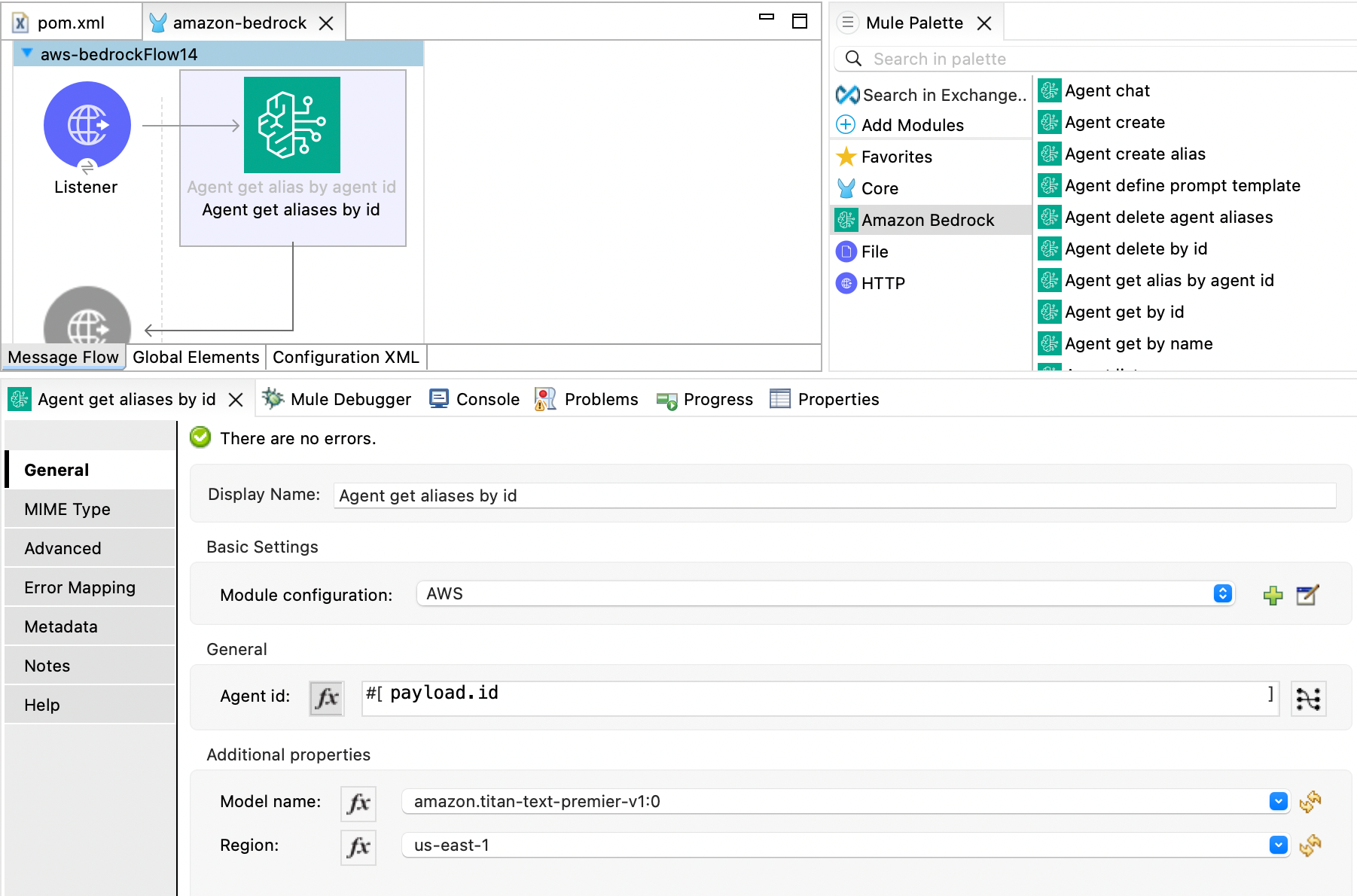Open the Region dropdown arrow
This screenshot has width=1357, height=896.
(x=1278, y=845)
